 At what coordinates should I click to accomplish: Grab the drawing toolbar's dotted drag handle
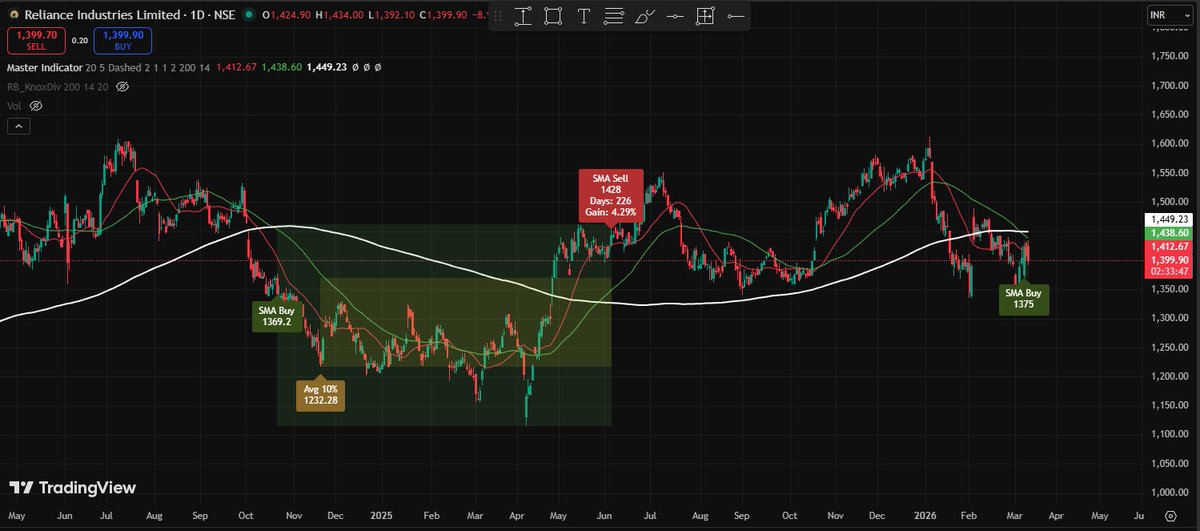(497, 16)
